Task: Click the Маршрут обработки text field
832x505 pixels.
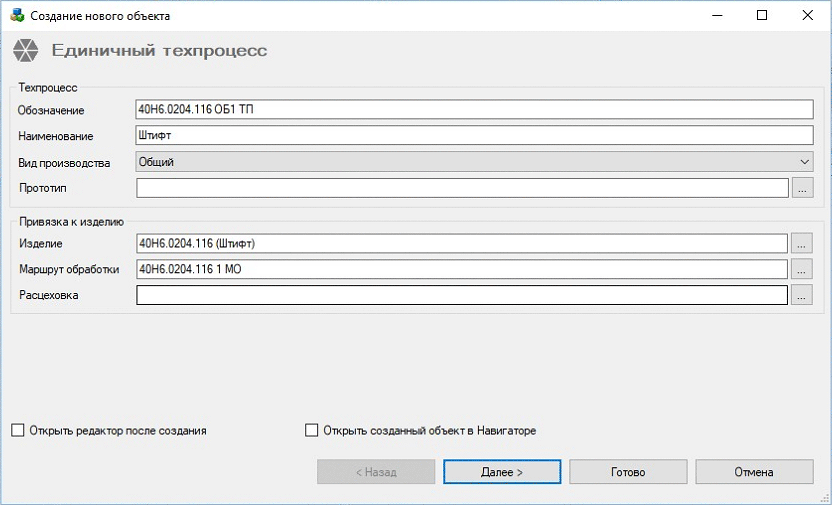Action: click(462, 268)
